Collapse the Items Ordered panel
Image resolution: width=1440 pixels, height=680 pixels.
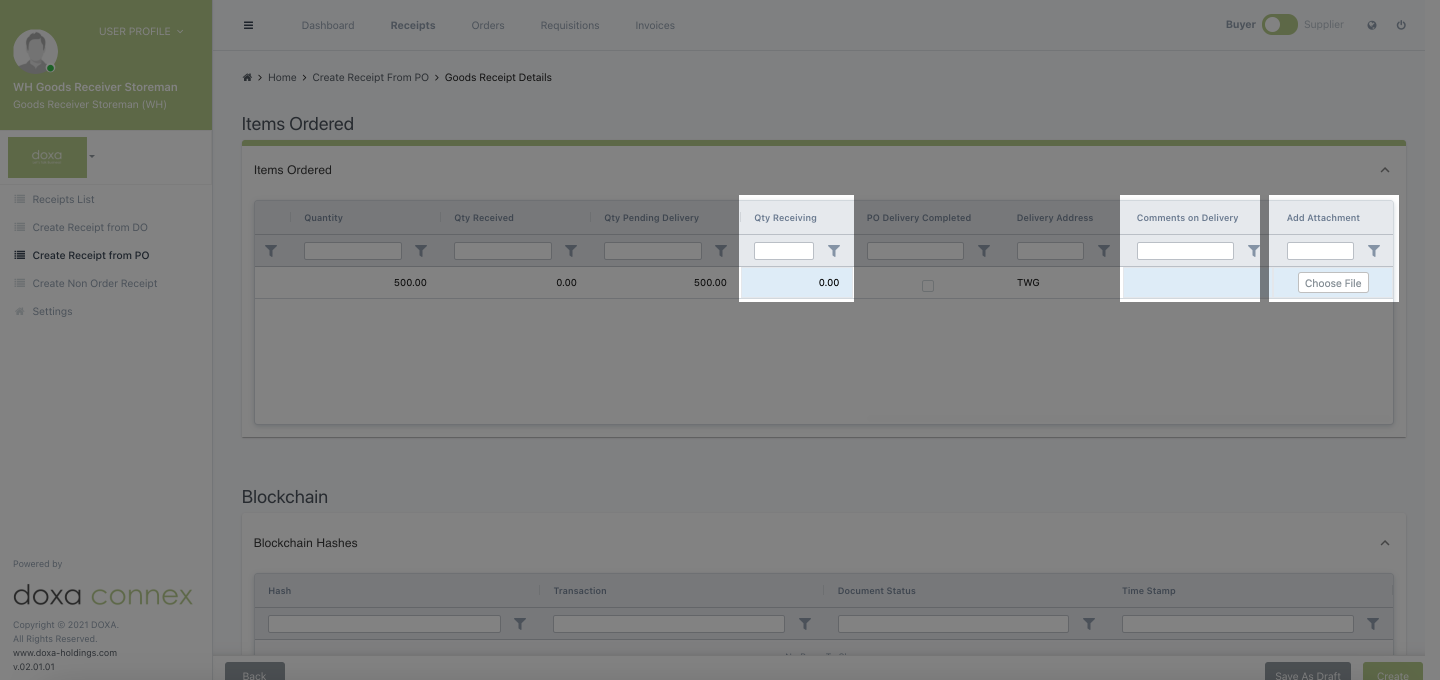1385,170
